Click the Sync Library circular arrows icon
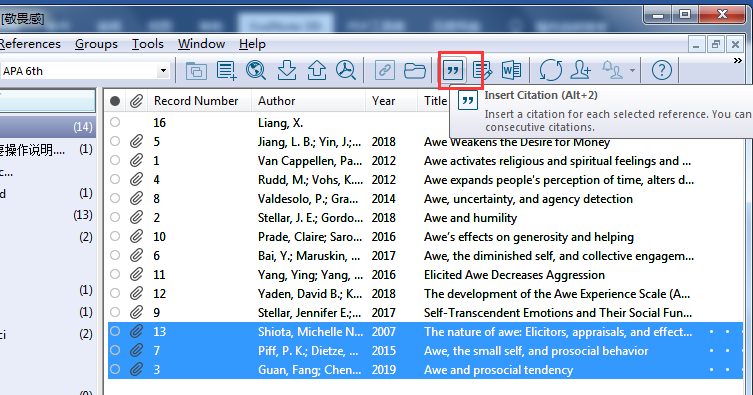Screen dimensions: 753x395 click(x=550, y=71)
